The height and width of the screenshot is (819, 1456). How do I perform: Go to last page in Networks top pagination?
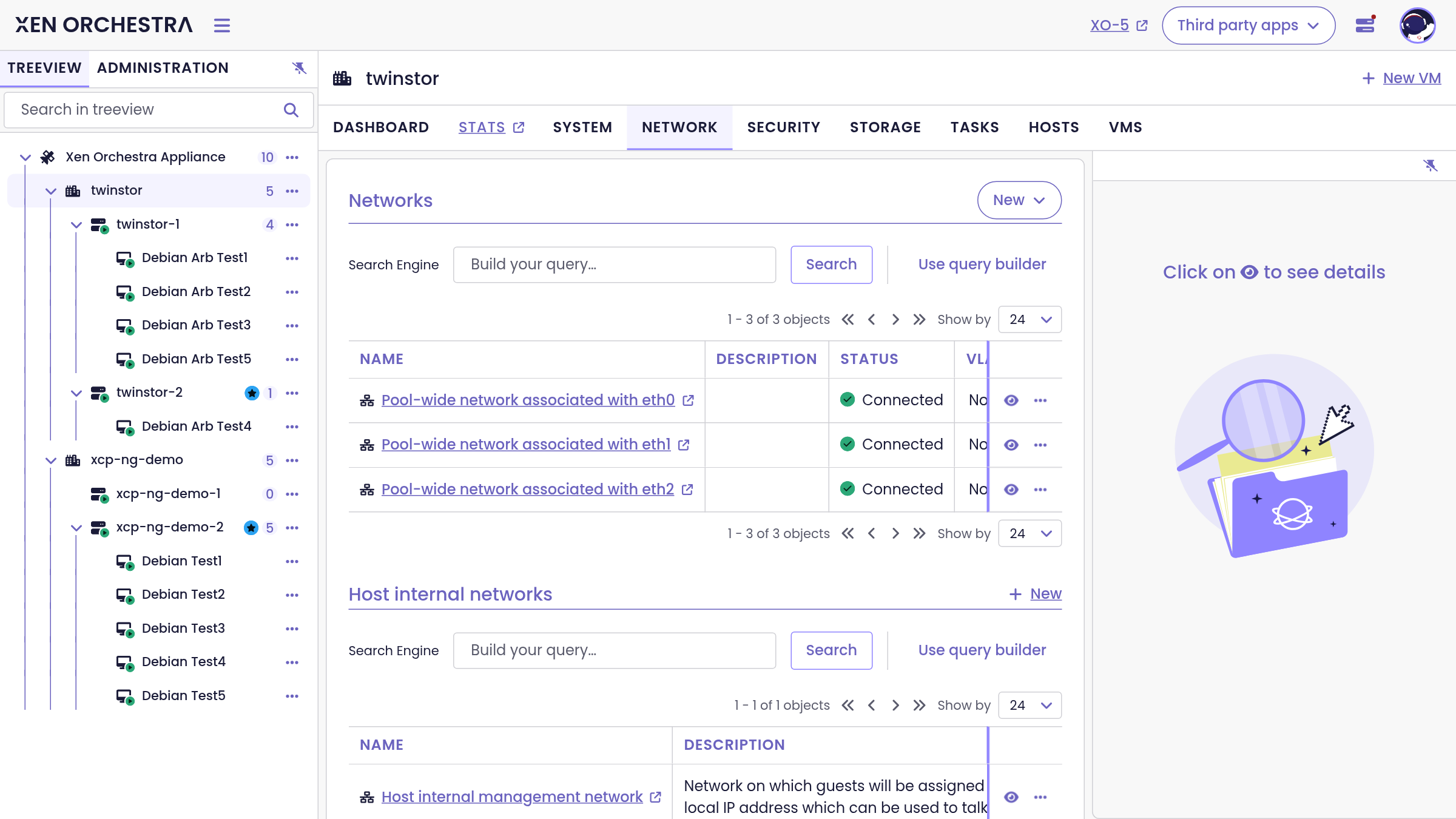[x=919, y=320]
